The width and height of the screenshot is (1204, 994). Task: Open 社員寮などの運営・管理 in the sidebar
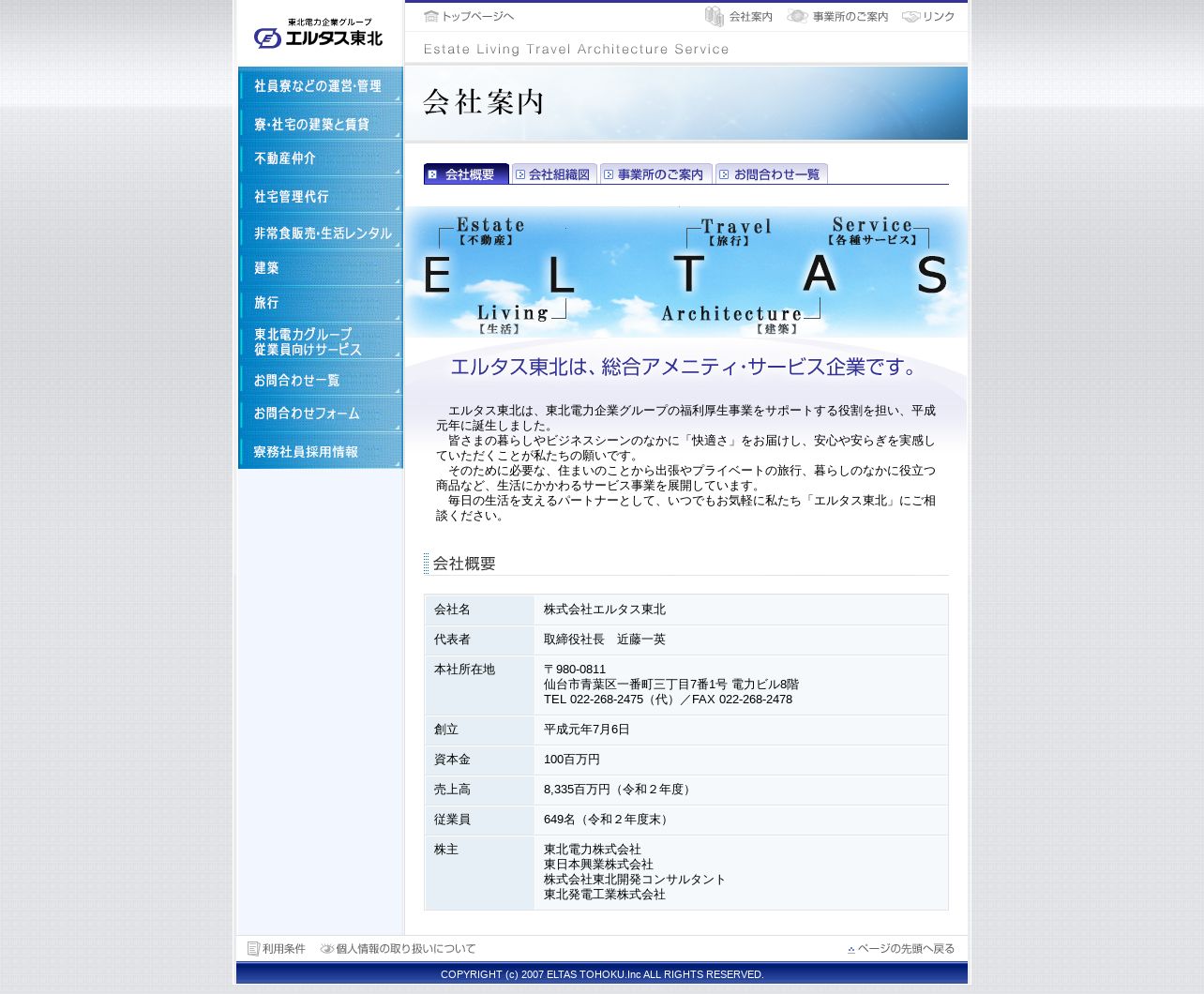point(321,85)
